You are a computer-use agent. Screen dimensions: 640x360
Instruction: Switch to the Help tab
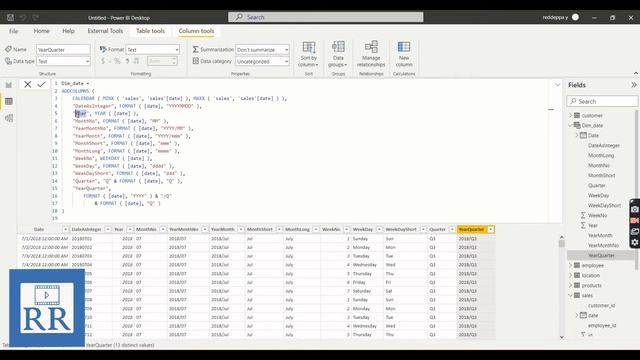tap(68, 31)
